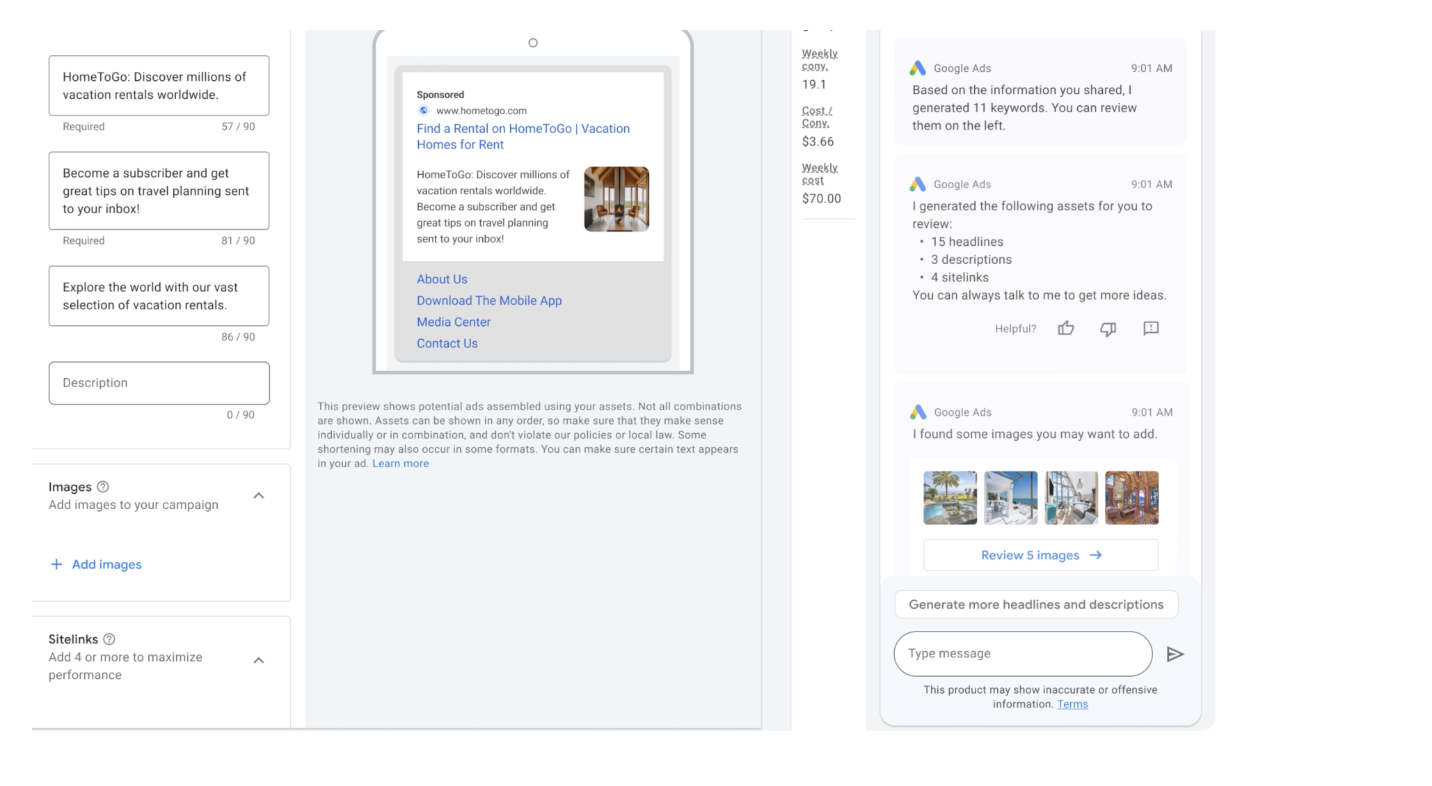Collapse the Sitelinks section
The height and width of the screenshot is (786, 1432).
click(258, 660)
